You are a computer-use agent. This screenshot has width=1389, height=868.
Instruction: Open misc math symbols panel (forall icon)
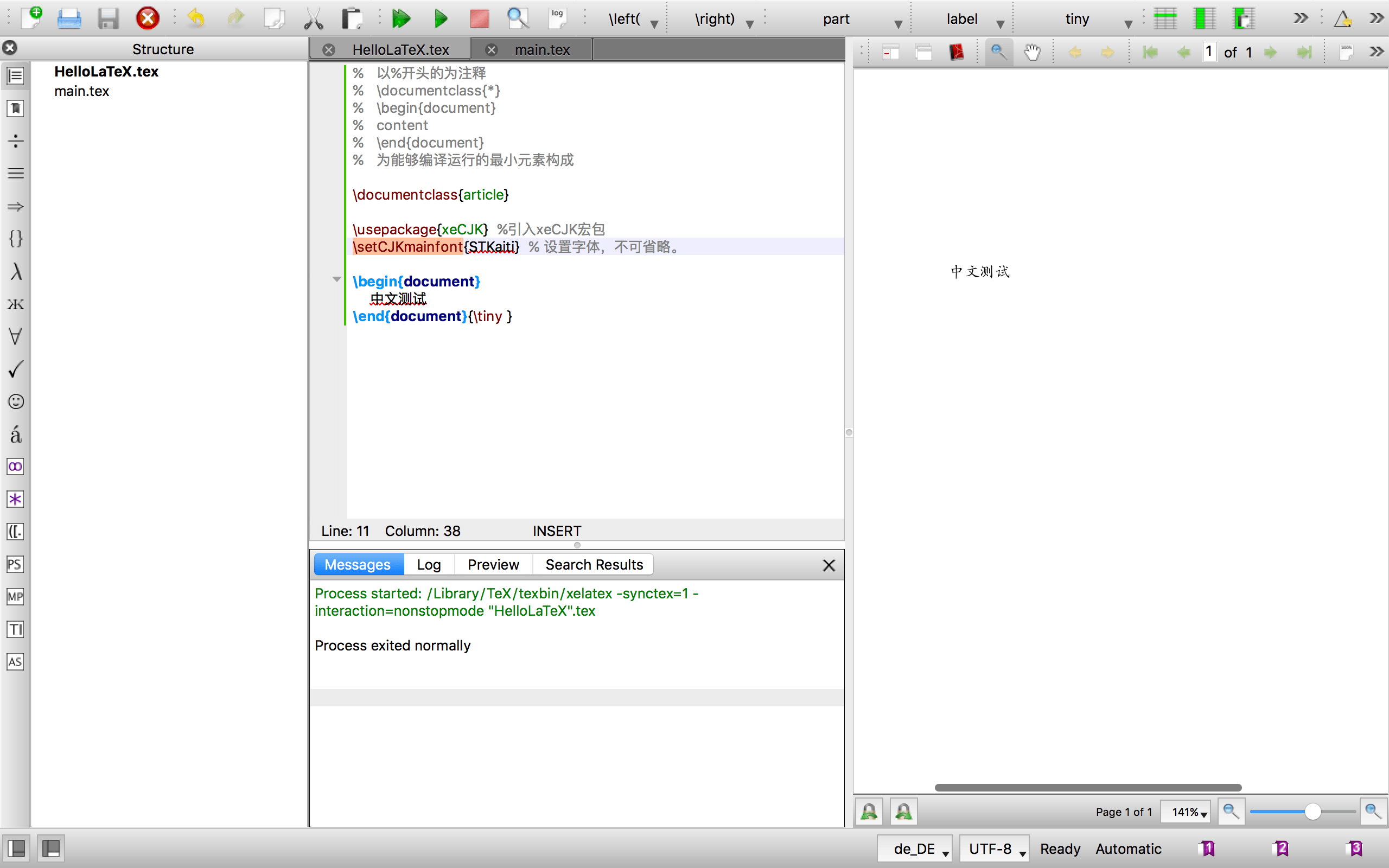(x=16, y=336)
